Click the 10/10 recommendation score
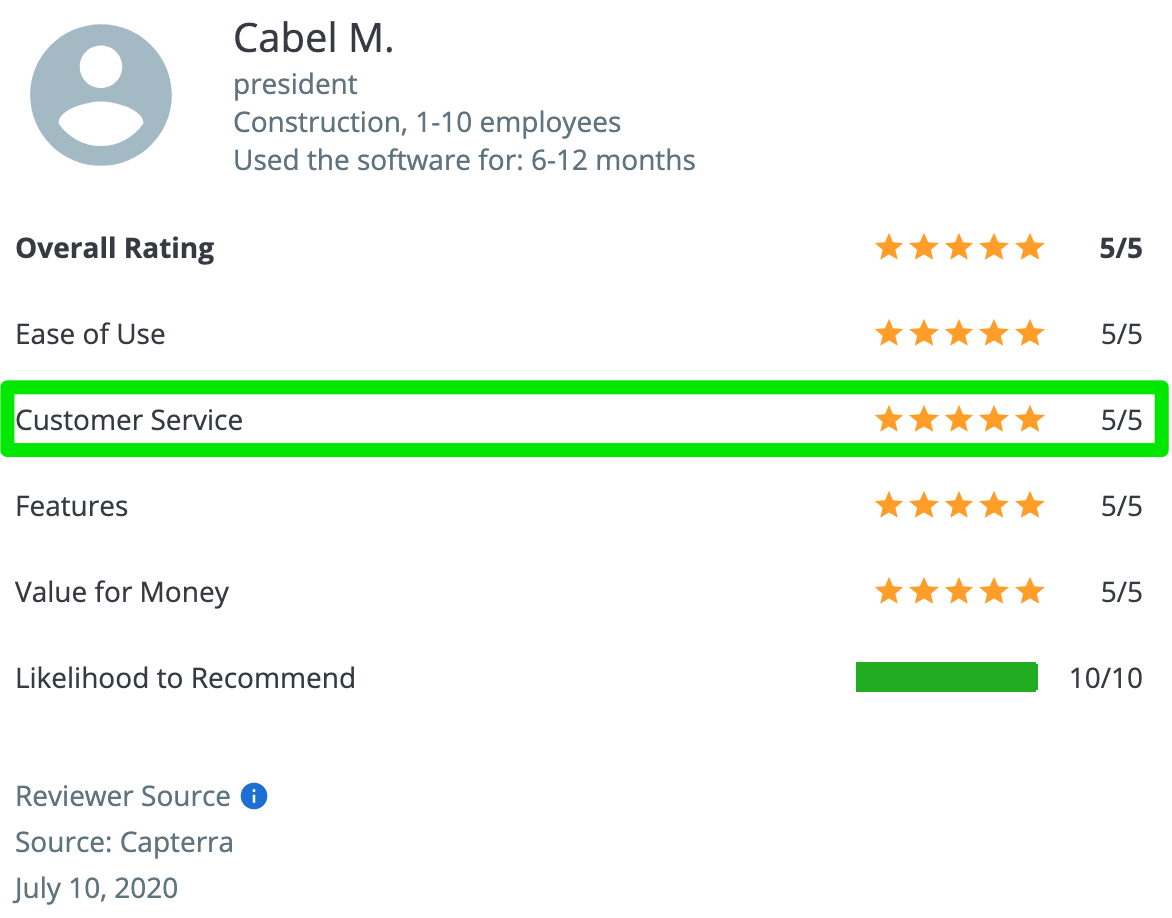This screenshot has width=1172, height=918. tap(1105, 678)
